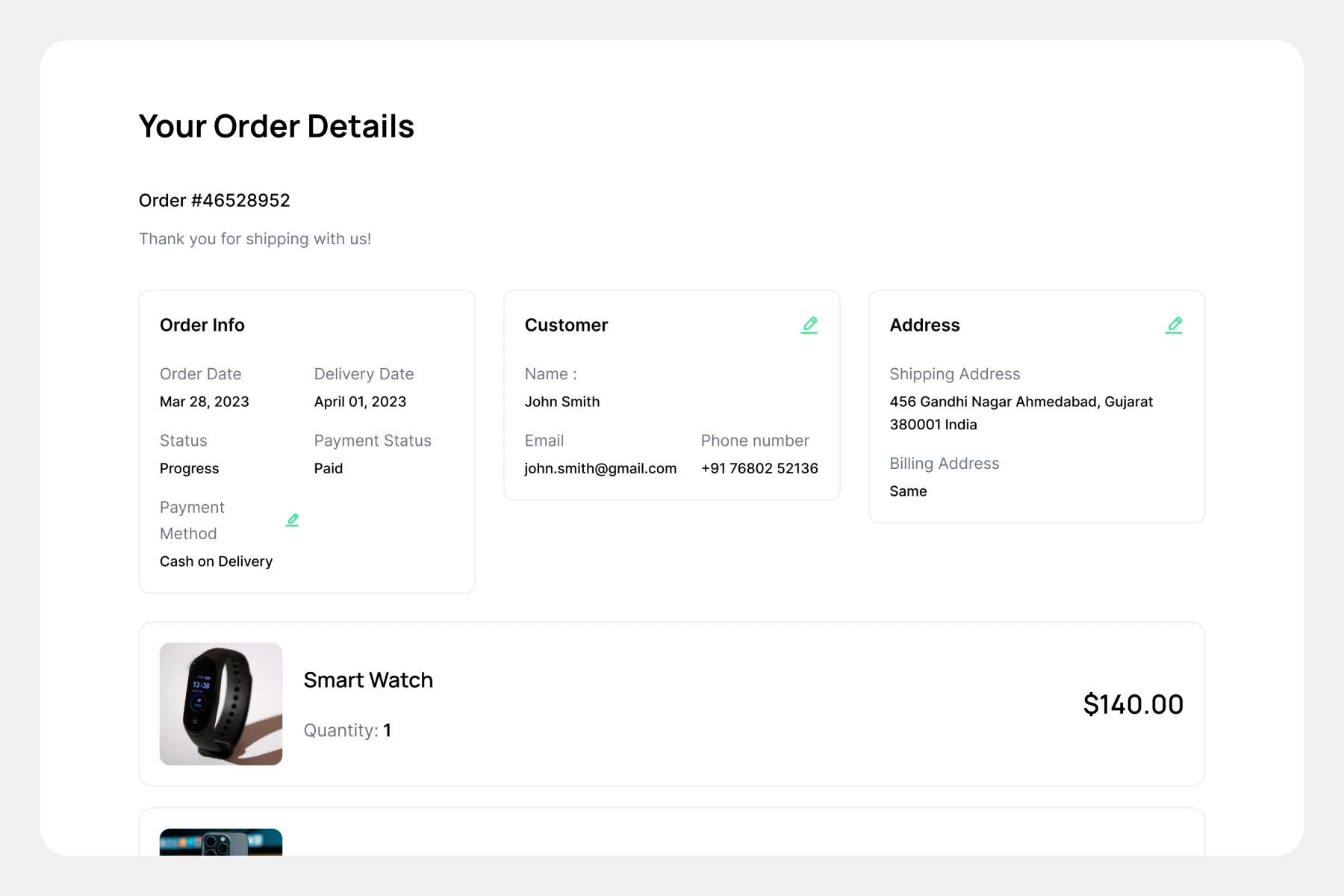Click the Address card edit pencil icon
The width and height of the screenshot is (1344, 896).
pos(1174,325)
